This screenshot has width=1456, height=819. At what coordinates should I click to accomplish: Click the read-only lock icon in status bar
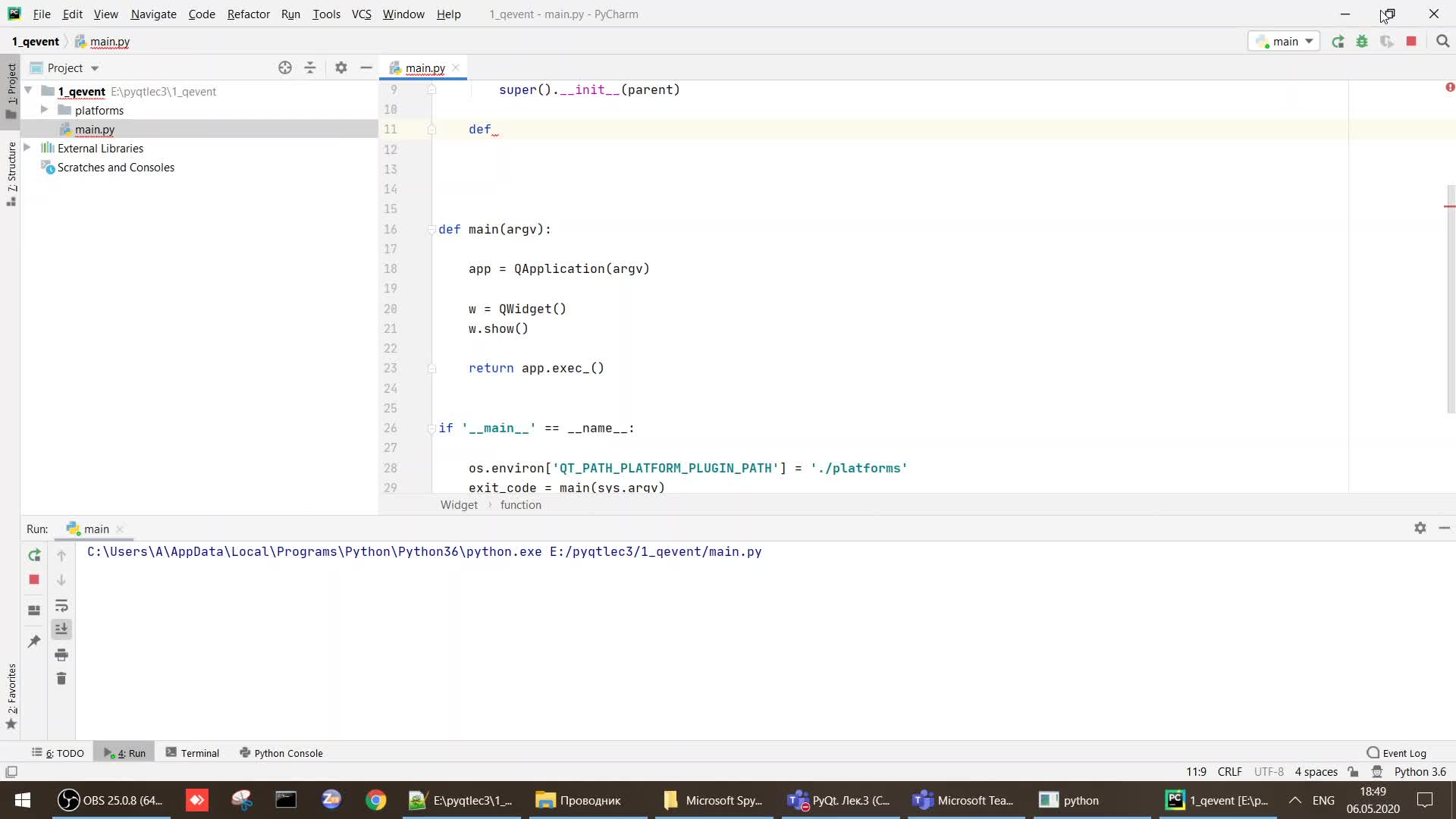[1353, 772]
